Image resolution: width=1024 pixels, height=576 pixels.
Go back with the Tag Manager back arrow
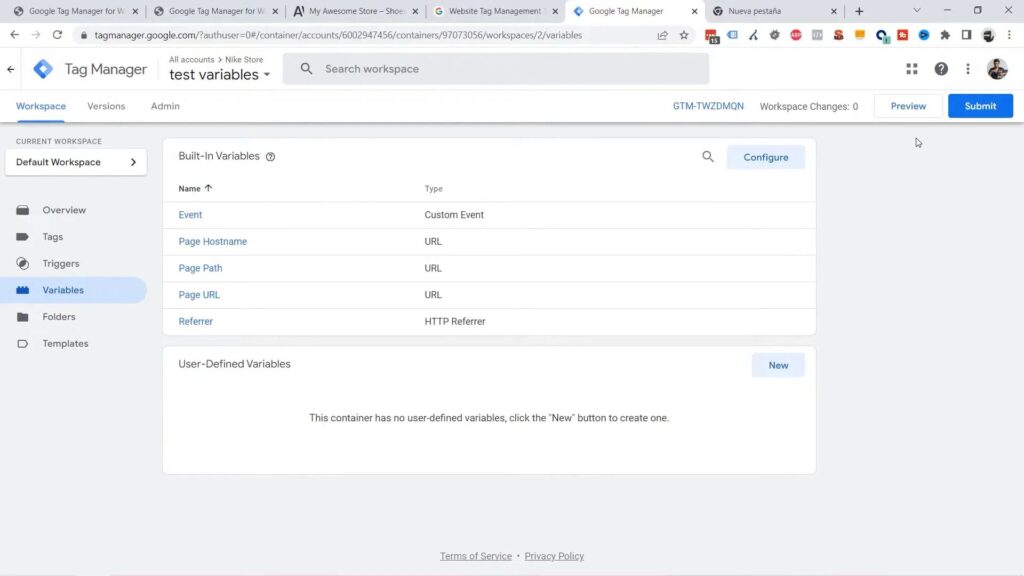11,69
